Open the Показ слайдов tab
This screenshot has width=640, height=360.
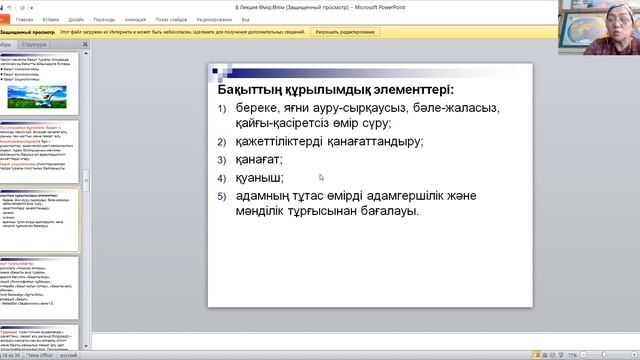[171, 20]
